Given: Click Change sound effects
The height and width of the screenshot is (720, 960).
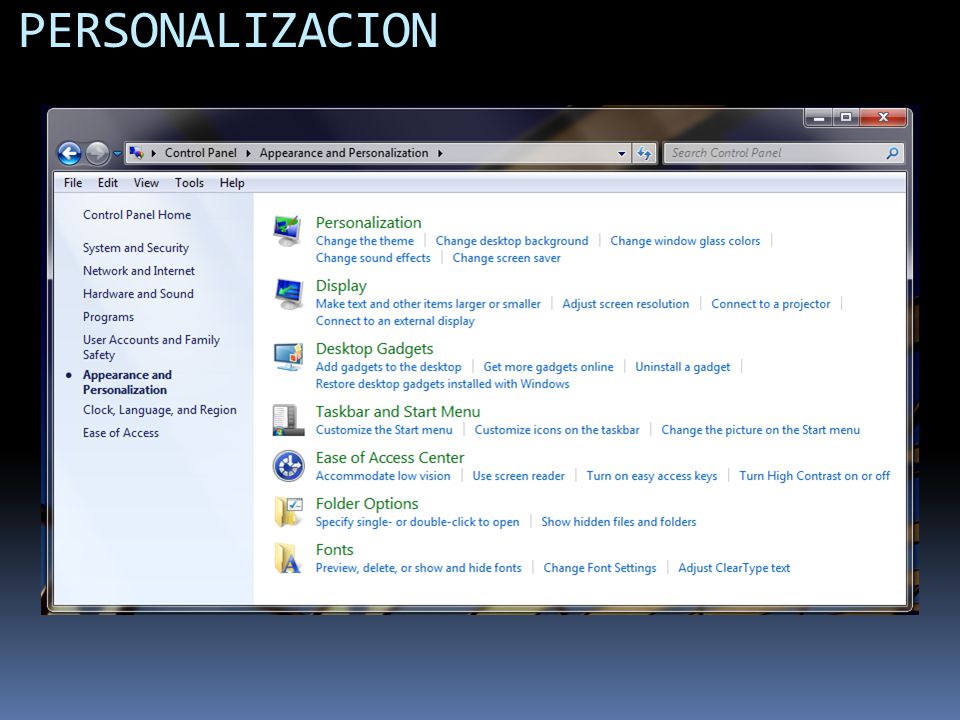Looking at the screenshot, I should (x=373, y=258).
